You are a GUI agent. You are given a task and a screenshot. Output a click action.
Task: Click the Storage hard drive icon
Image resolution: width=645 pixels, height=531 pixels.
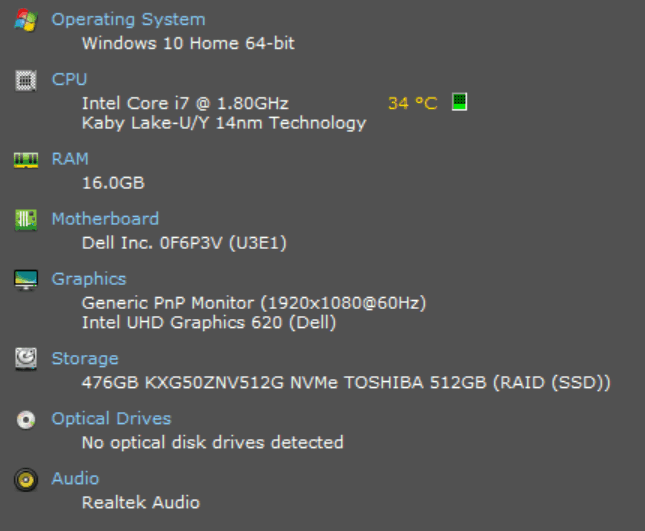click(26, 359)
